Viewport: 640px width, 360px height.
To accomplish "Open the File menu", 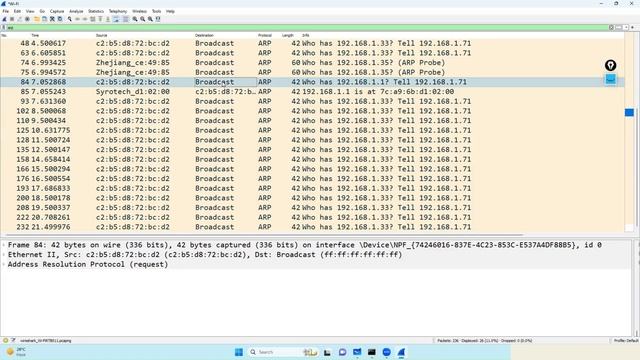I will (x=5, y=11).
